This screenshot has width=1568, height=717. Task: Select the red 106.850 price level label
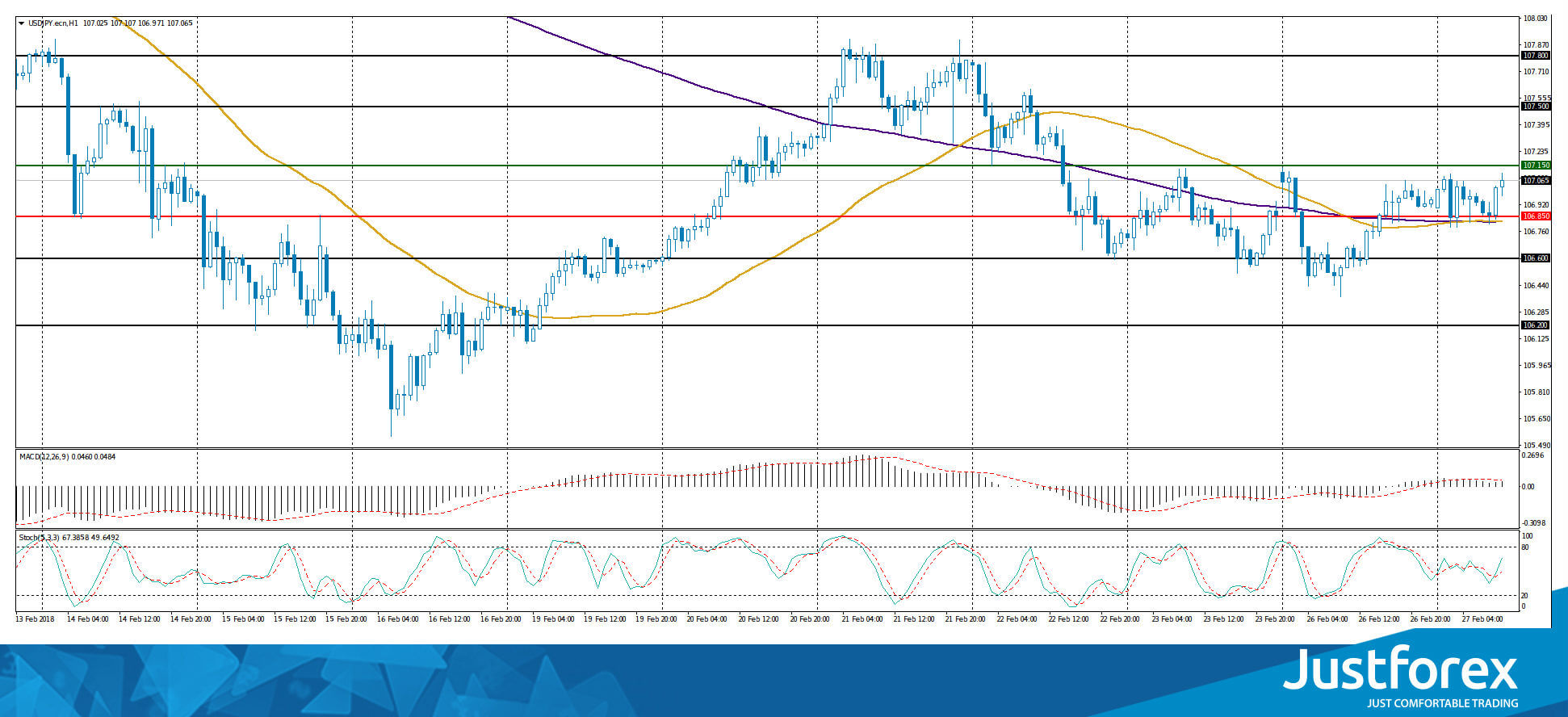[1535, 216]
